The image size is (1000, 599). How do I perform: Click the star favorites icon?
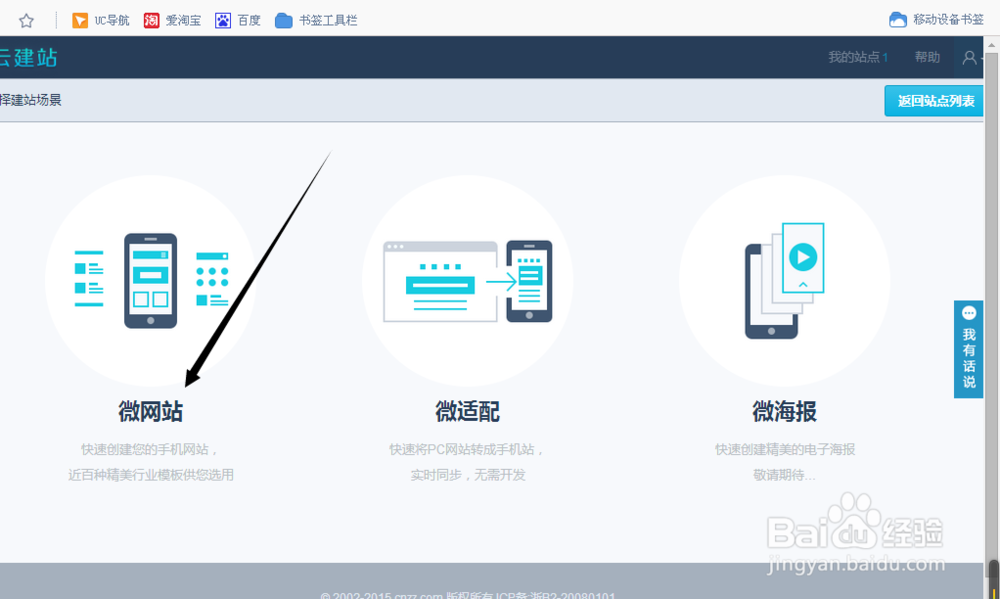(x=26, y=19)
